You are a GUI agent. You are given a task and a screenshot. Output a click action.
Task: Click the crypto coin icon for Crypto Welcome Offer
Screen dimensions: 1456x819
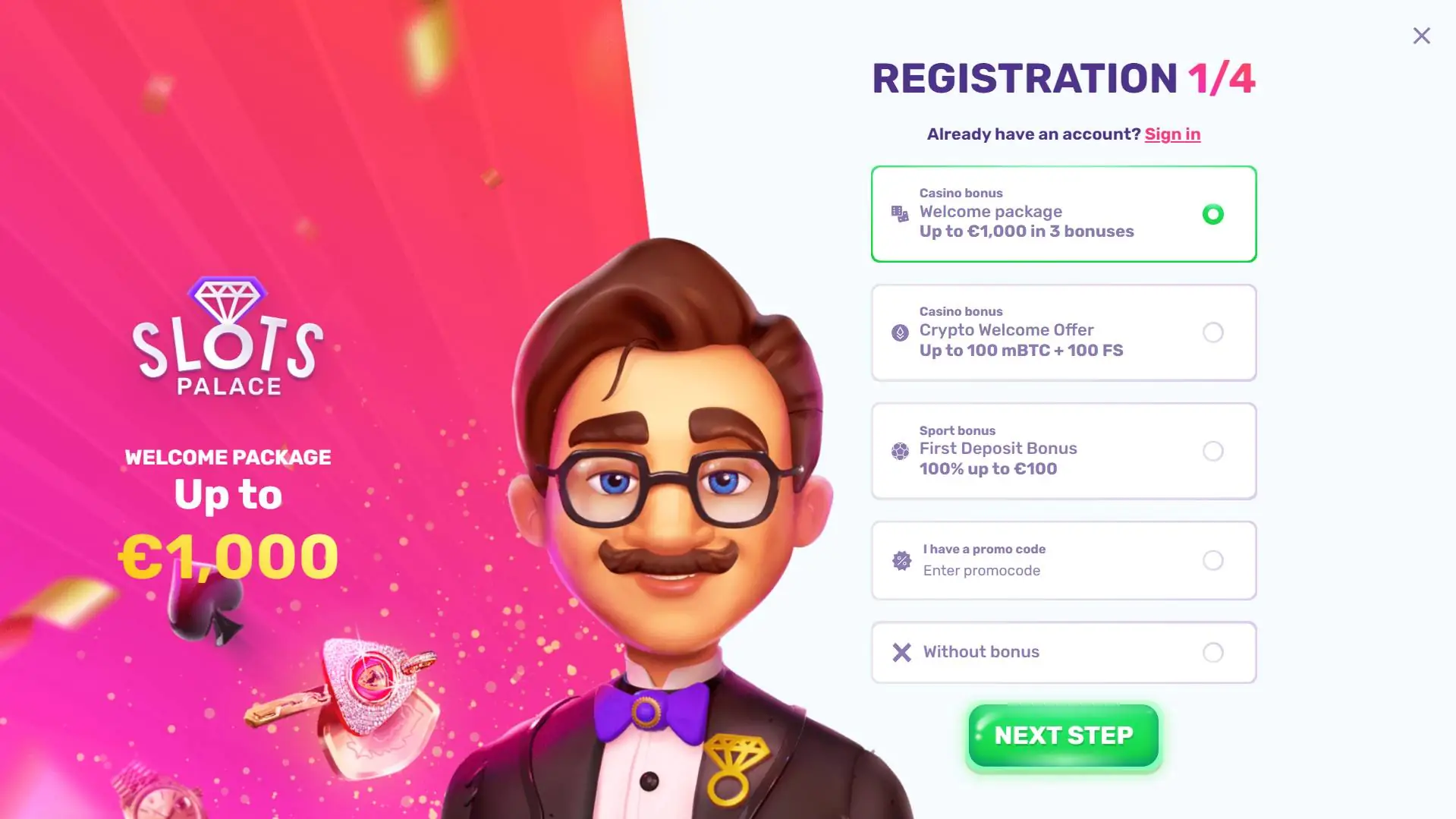click(900, 332)
